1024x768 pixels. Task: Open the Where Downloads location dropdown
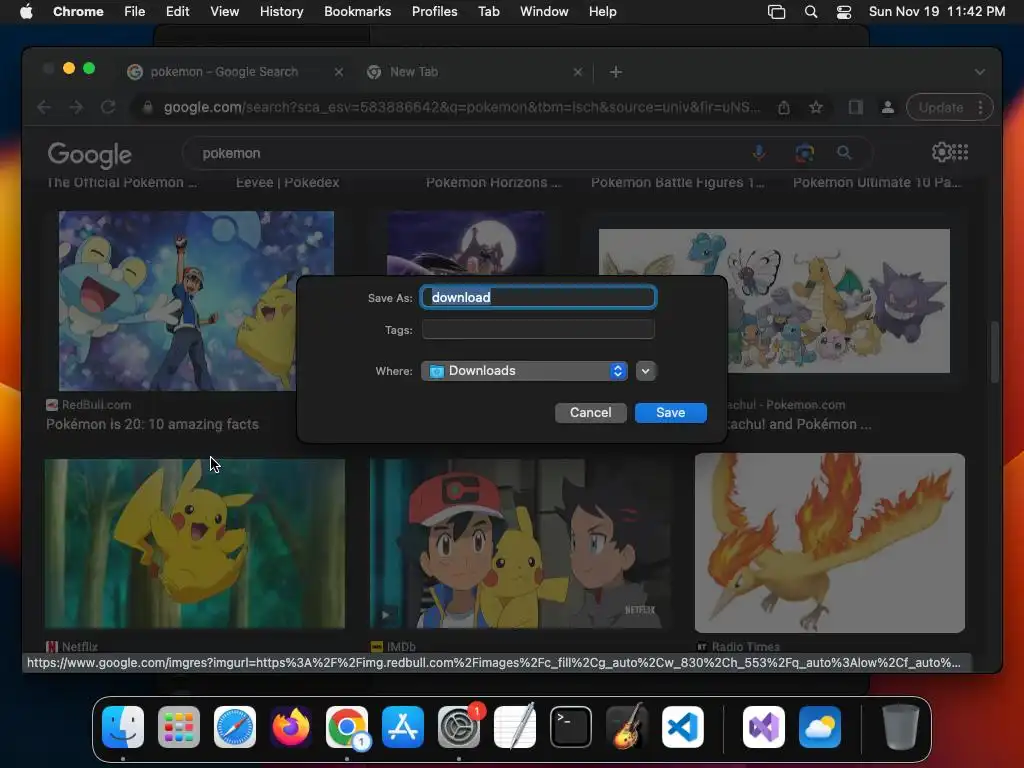(x=524, y=371)
